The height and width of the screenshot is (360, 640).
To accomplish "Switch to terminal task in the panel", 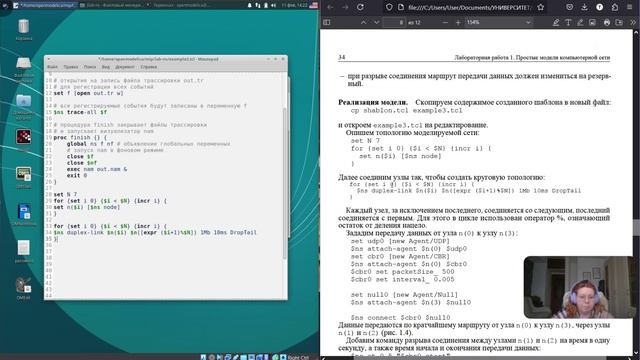I will [x=178, y=5].
